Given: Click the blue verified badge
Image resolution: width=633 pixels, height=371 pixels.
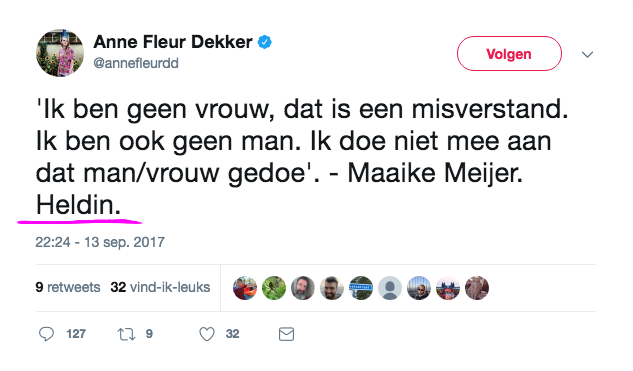Looking at the screenshot, I should [265, 42].
